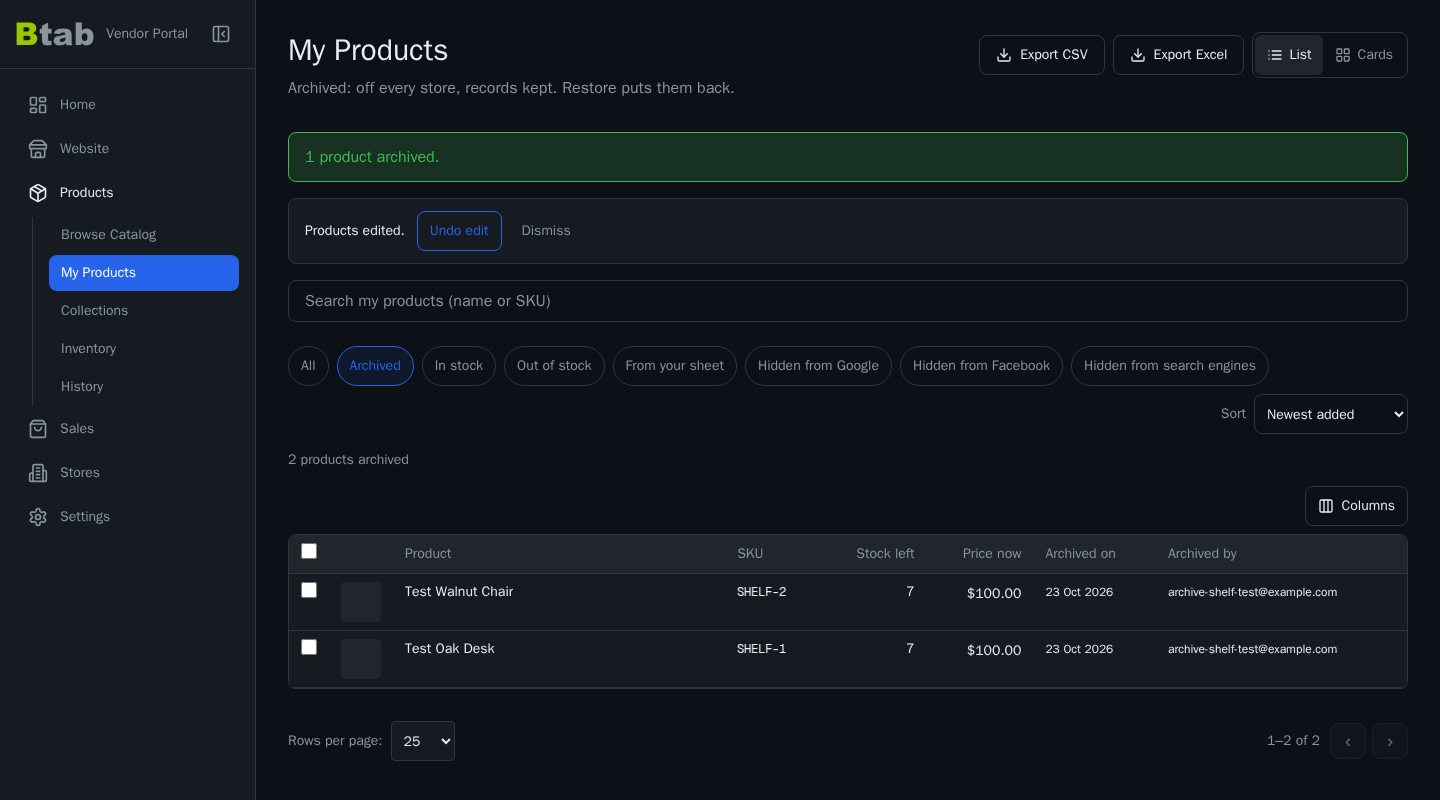1440x800 pixels.
Task: Go to the previous page arrow
Action: [x=1348, y=741]
